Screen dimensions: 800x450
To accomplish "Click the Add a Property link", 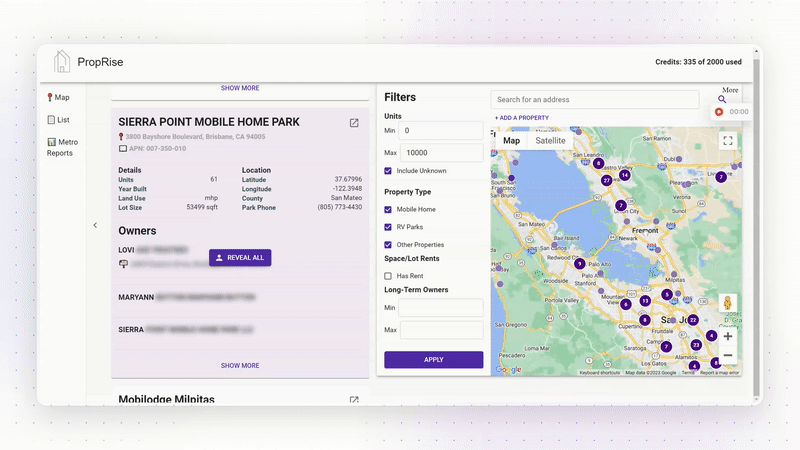I will 522,118.
